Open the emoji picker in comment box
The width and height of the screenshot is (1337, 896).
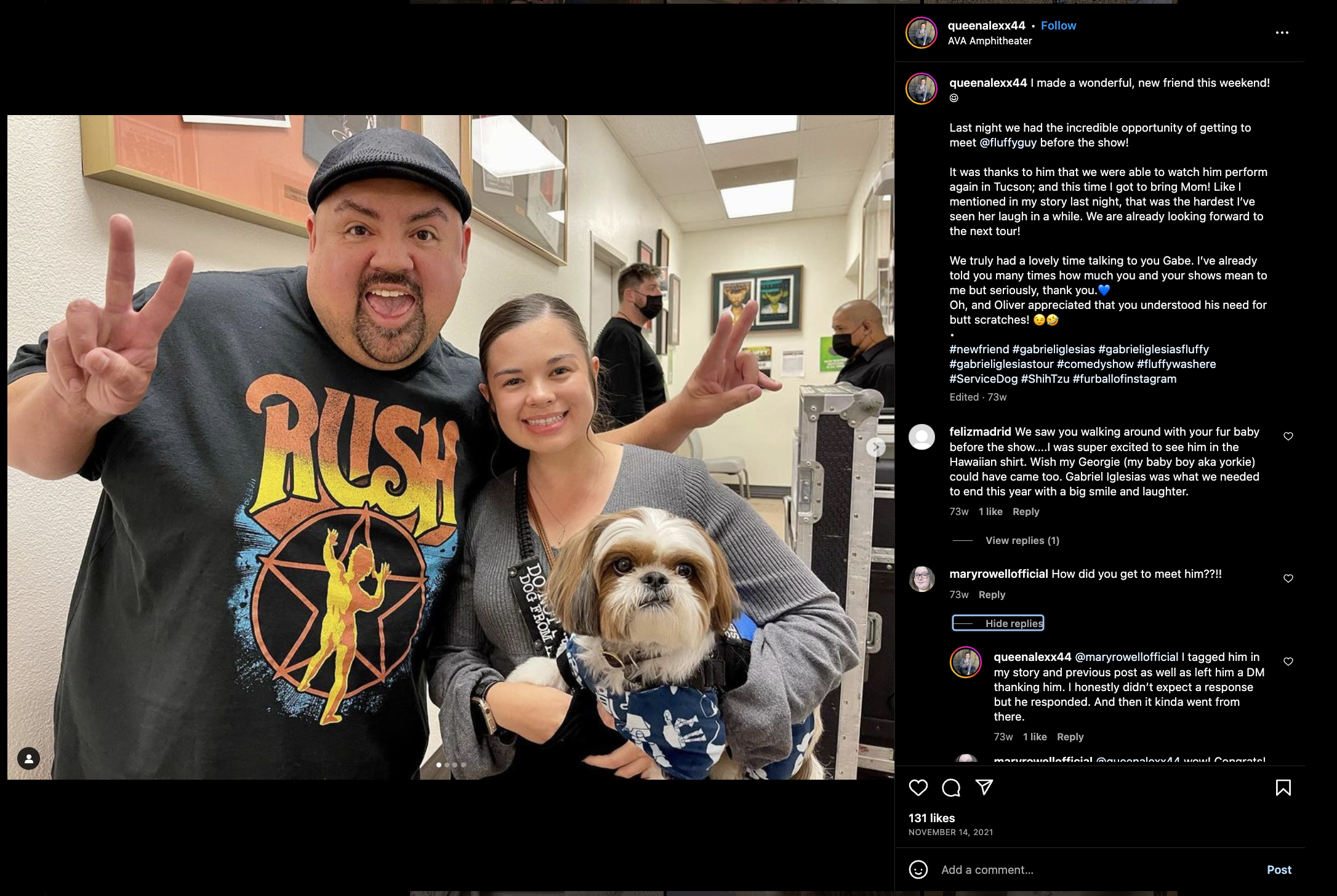[918, 870]
